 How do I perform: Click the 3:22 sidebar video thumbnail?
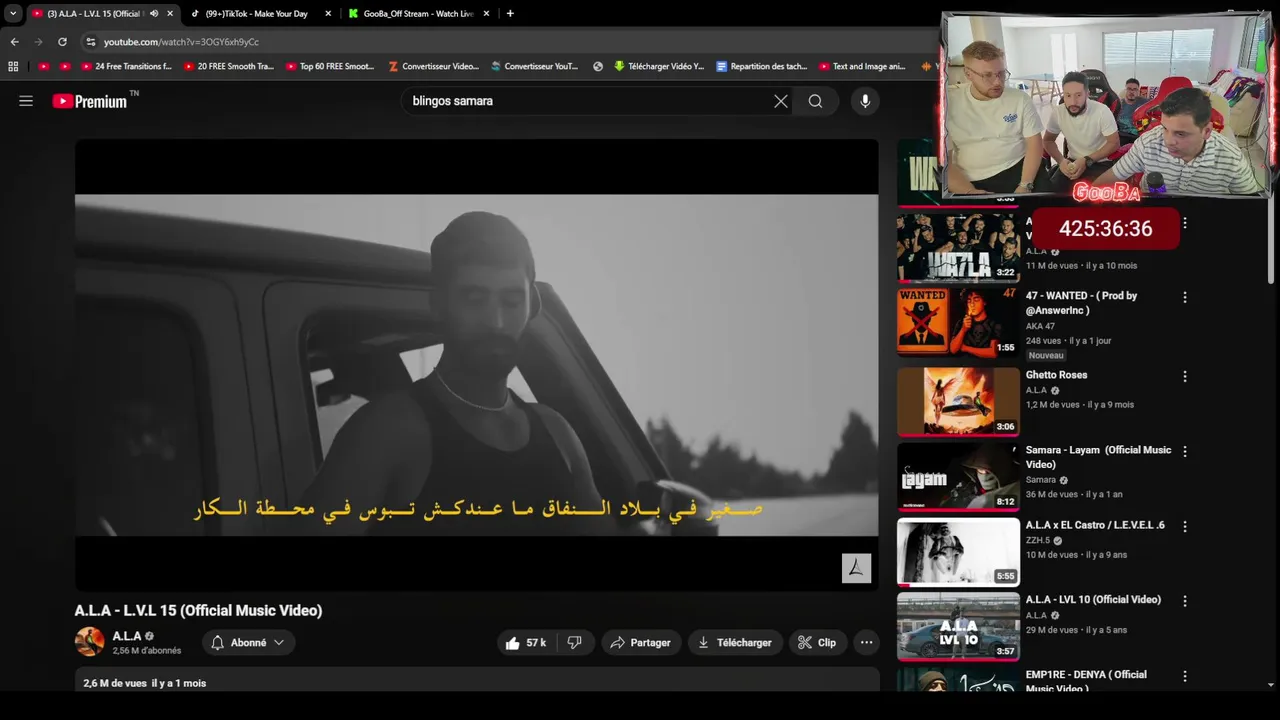point(958,247)
